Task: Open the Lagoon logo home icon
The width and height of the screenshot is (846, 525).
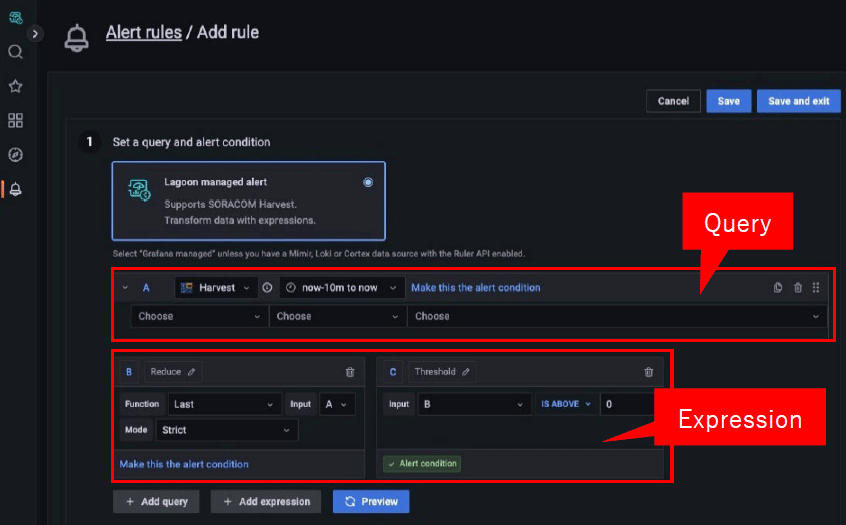Action: coord(16,18)
